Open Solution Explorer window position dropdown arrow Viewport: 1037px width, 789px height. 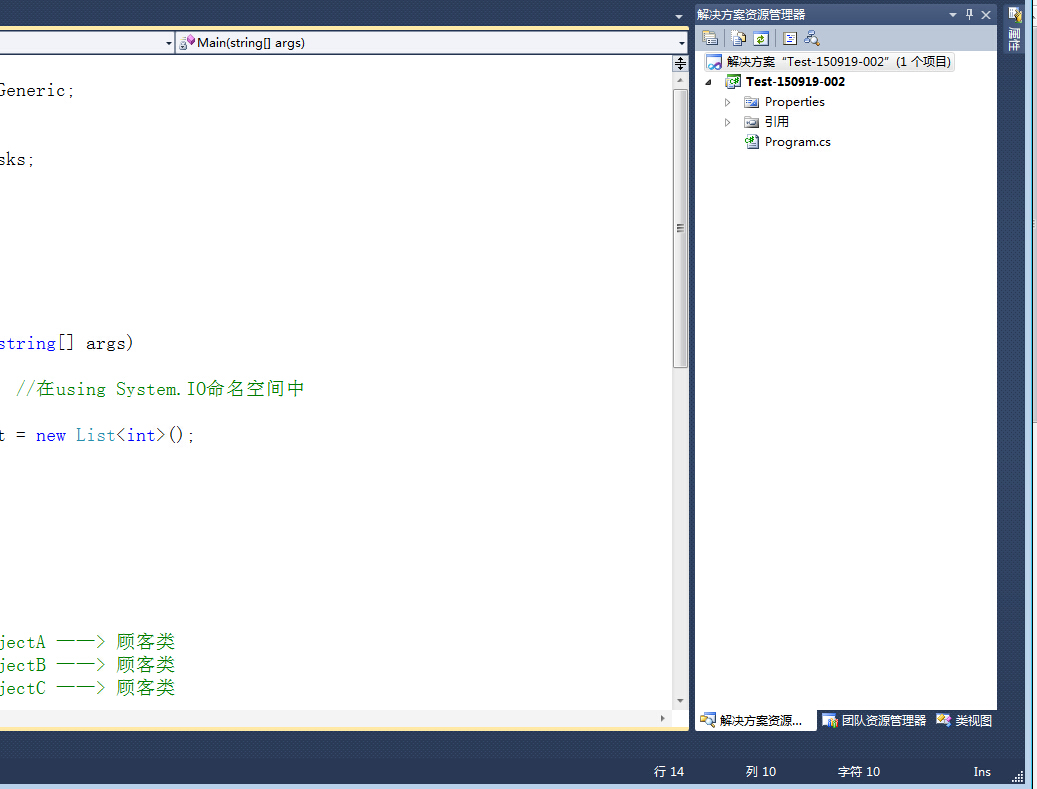point(953,15)
